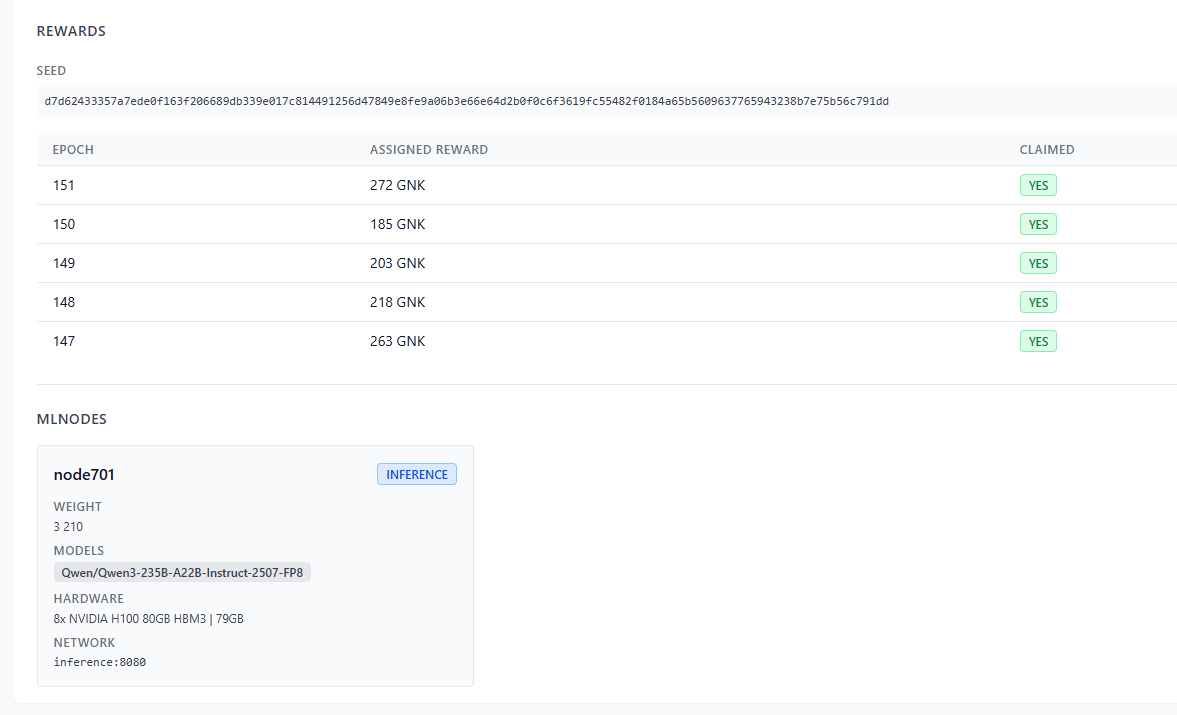Select the YES badge for epoch 149

[1038, 263]
